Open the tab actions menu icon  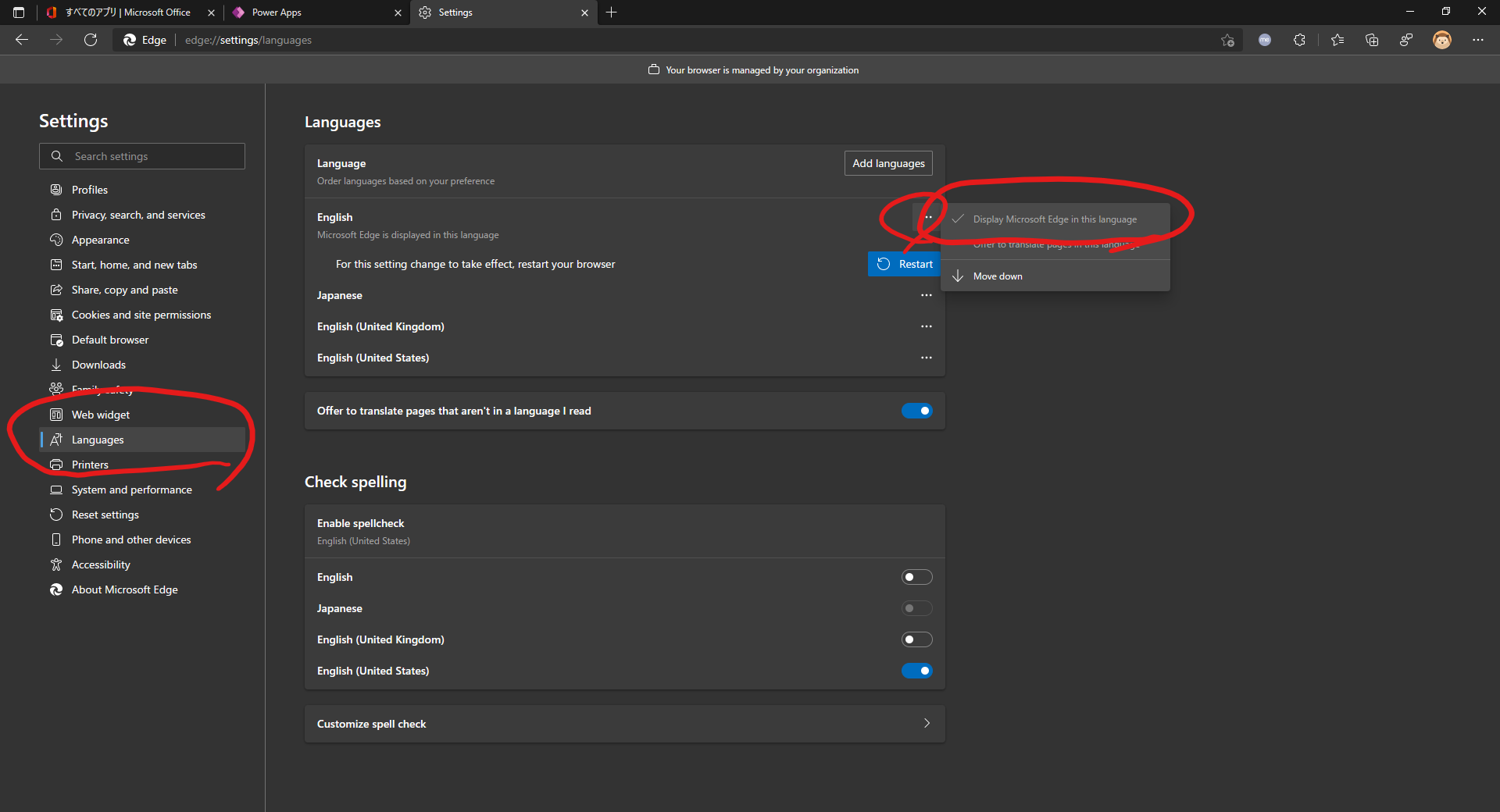(19, 12)
